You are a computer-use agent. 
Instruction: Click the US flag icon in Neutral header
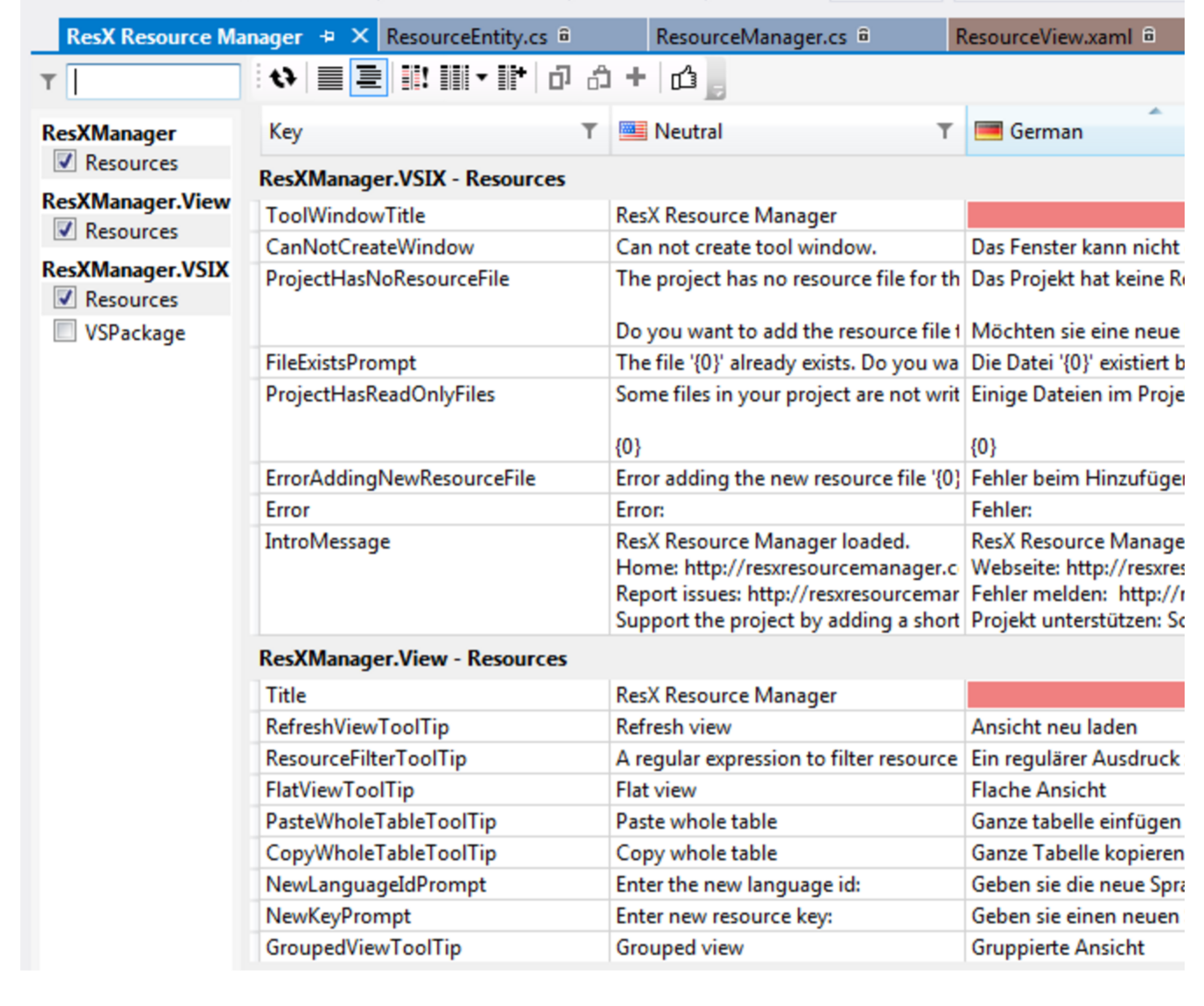click(633, 131)
